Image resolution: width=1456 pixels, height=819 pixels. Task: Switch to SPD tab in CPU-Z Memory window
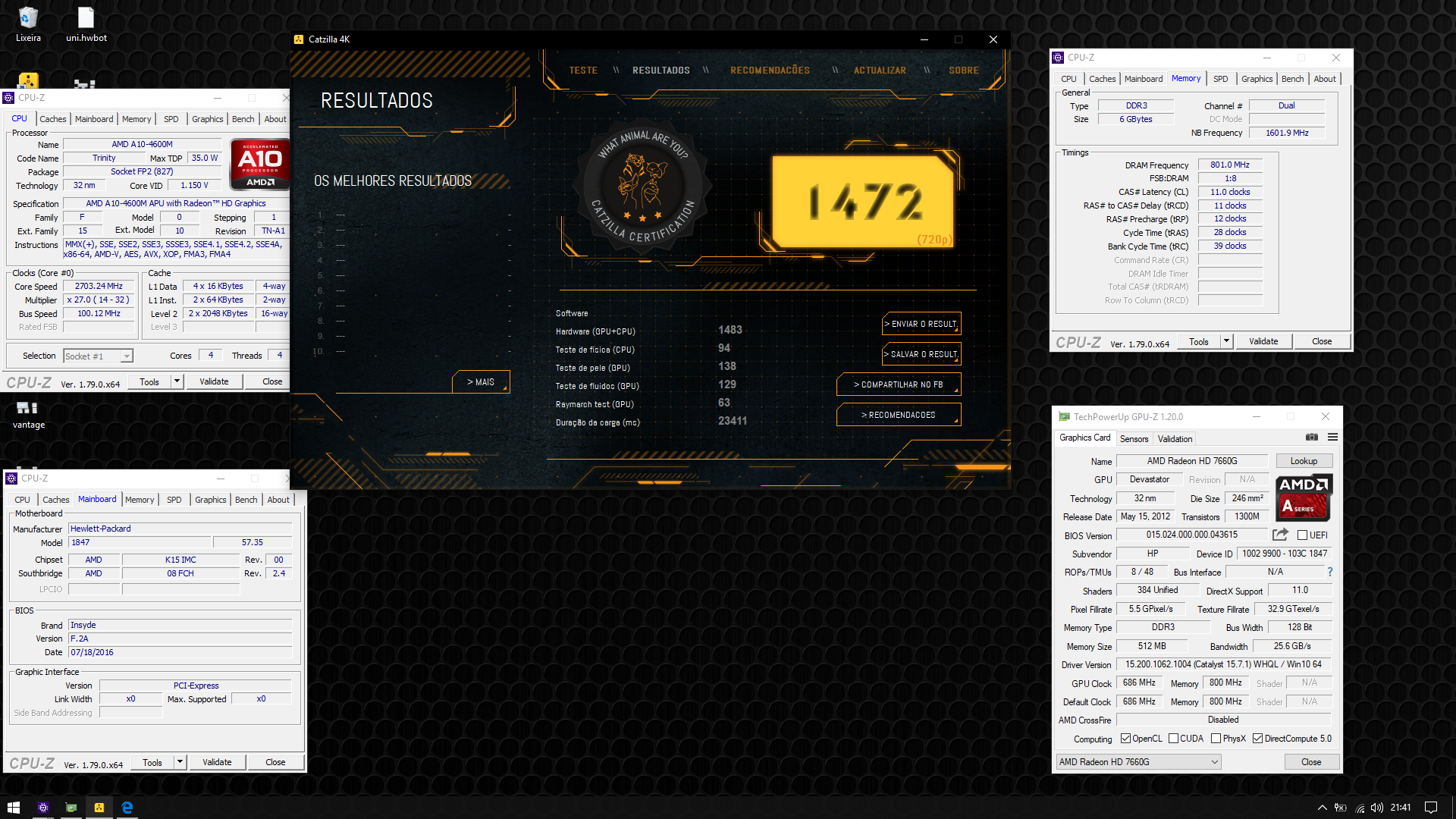point(1220,79)
